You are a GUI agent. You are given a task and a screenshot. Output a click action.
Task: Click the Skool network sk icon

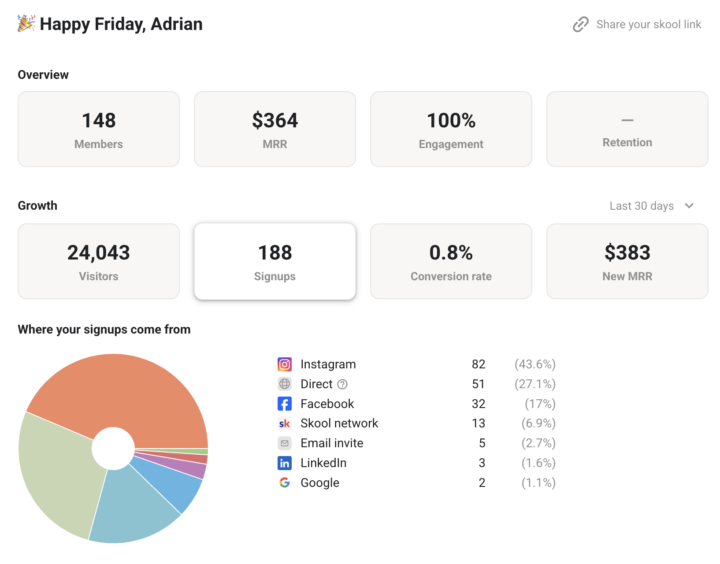284,423
